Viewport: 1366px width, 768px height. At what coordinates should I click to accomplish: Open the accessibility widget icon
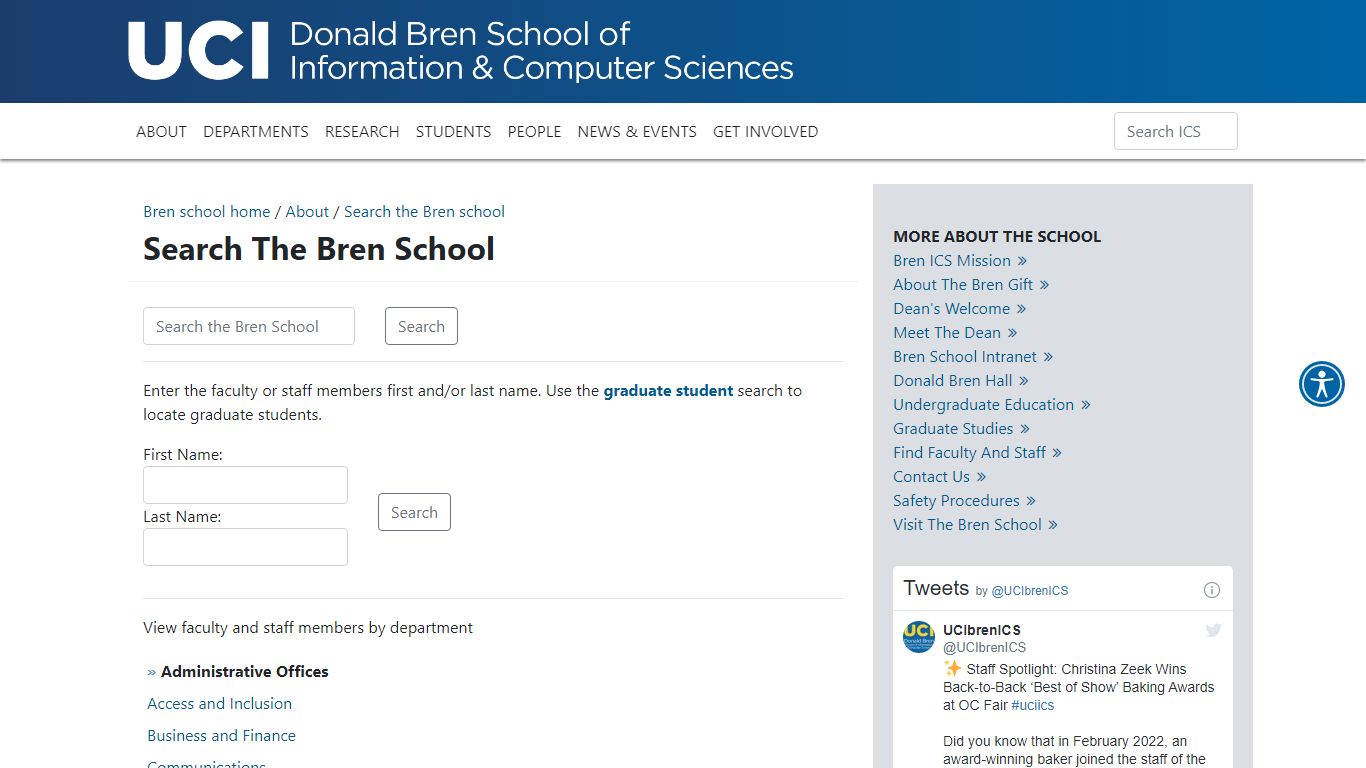(1322, 384)
